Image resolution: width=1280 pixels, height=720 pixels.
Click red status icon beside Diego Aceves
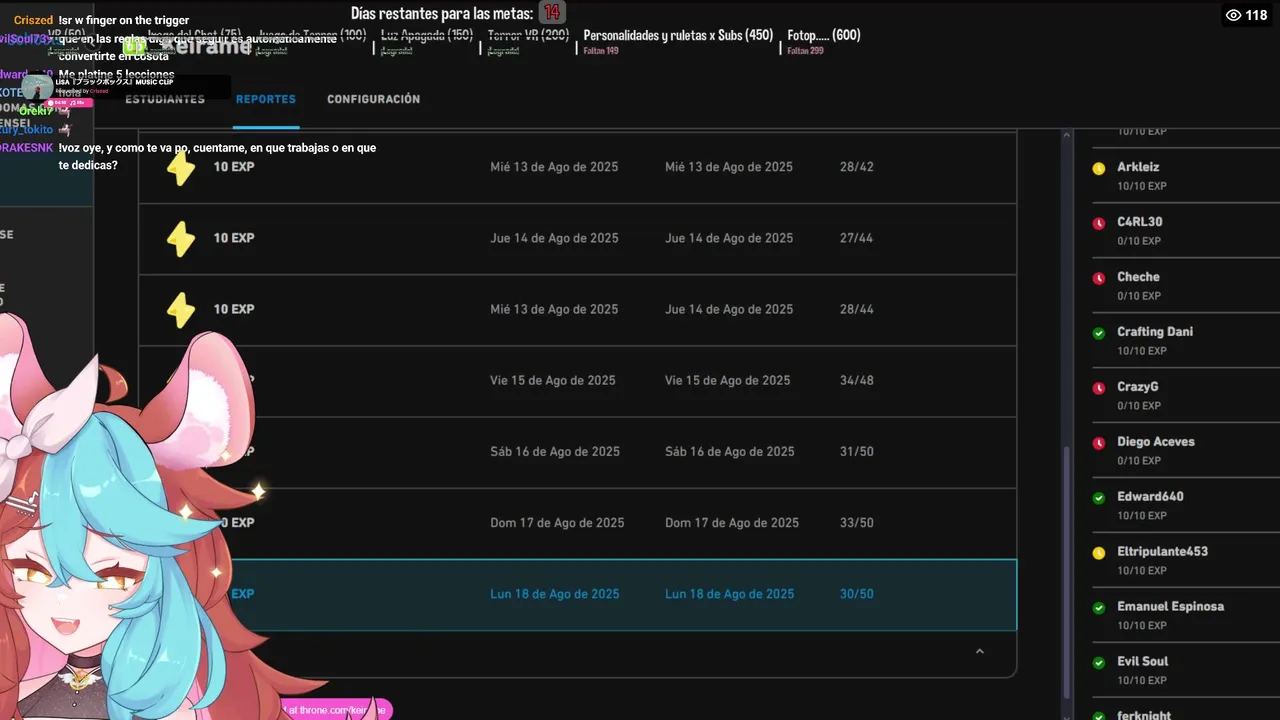coord(1098,443)
